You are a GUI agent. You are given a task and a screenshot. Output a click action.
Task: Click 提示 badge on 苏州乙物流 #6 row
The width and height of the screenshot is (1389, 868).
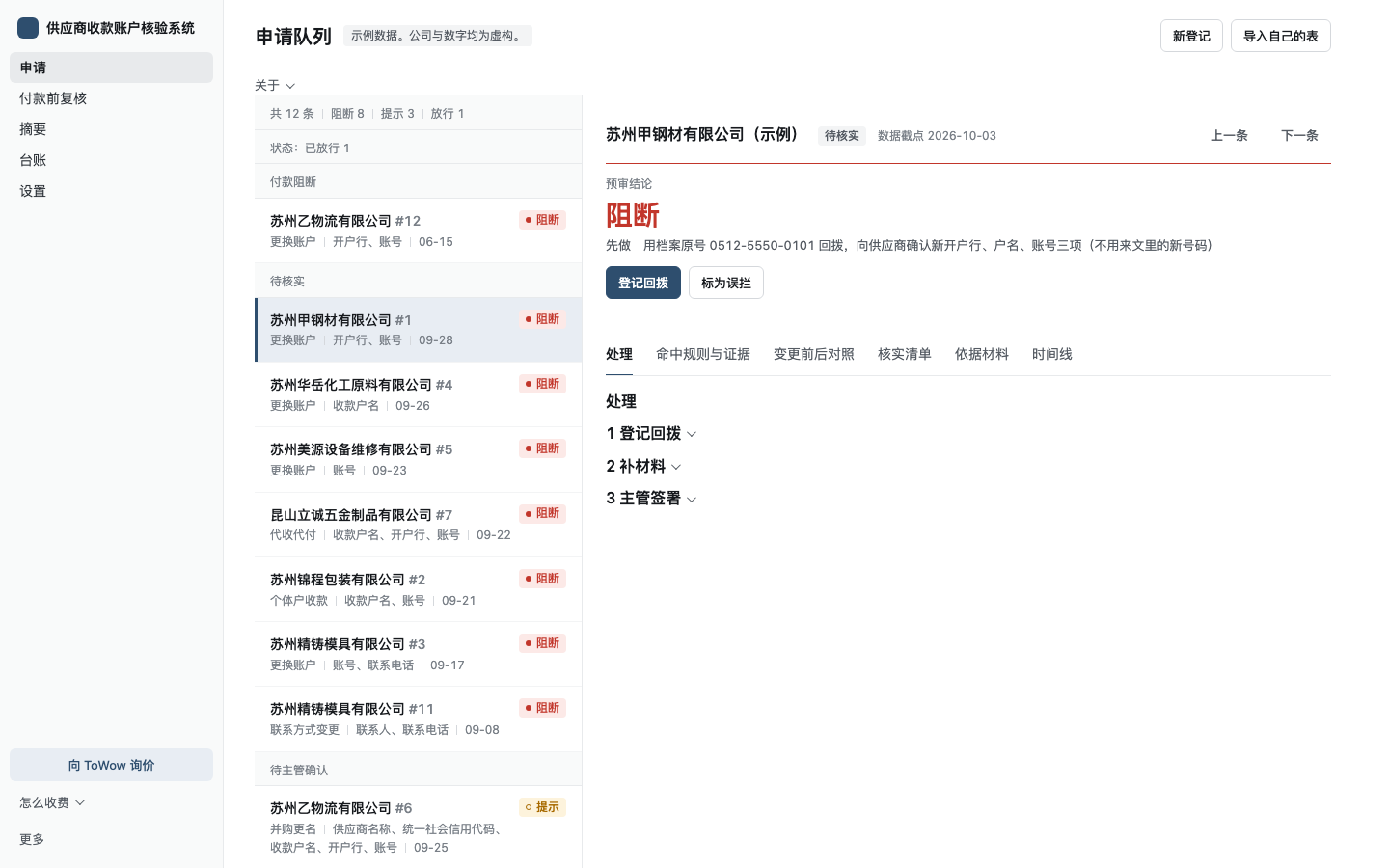(x=542, y=807)
